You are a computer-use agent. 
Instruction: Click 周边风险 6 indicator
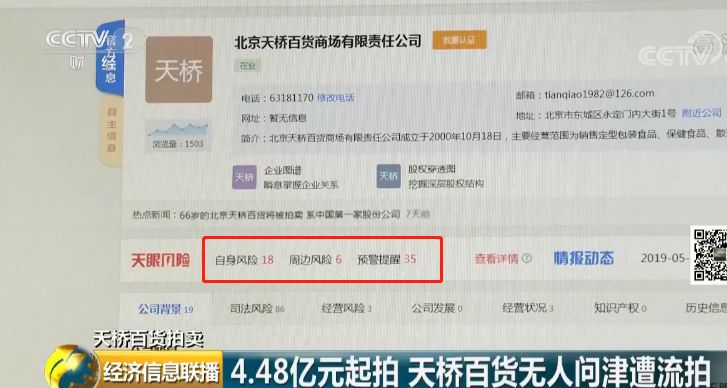[x=315, y=260]
